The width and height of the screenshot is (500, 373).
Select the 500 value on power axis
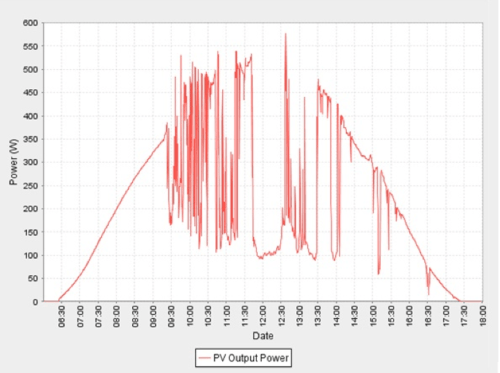coord(31,69)
